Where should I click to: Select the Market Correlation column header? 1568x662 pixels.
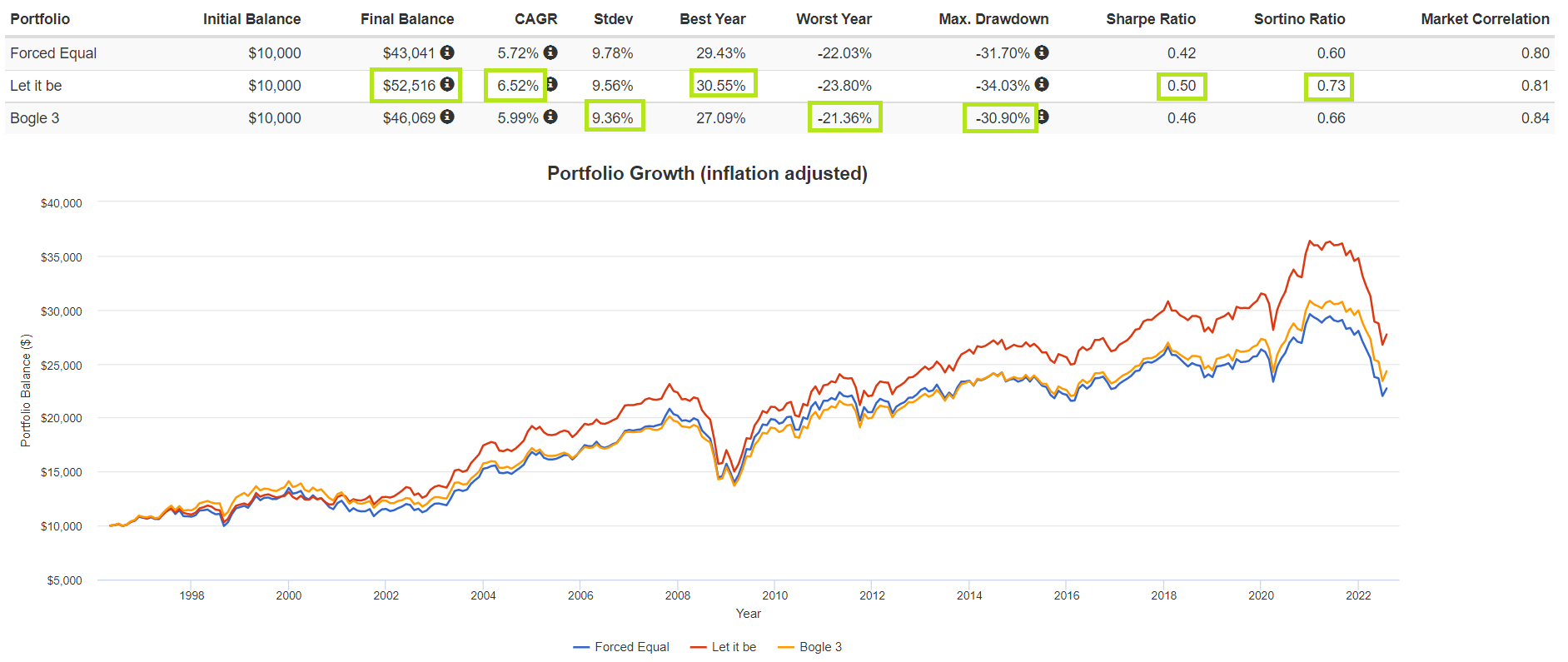1485,19
